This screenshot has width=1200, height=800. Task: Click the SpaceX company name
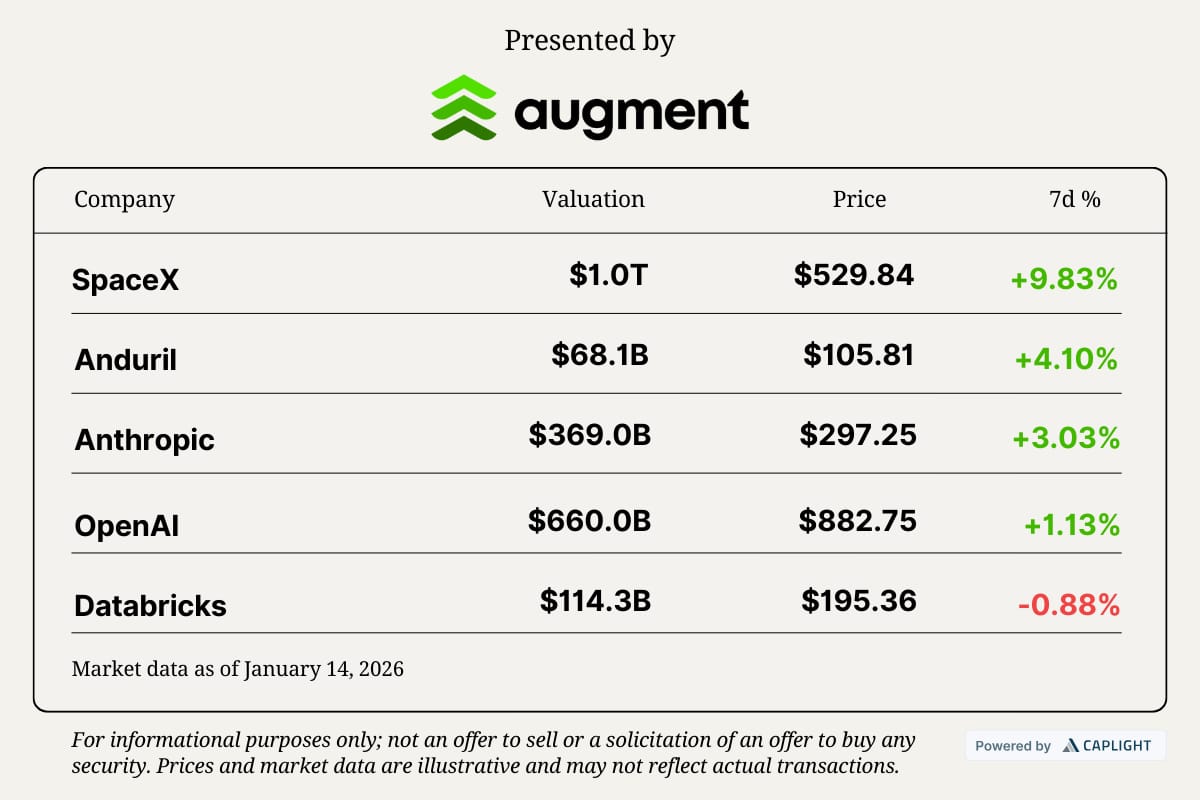click(x=125, y=280)
